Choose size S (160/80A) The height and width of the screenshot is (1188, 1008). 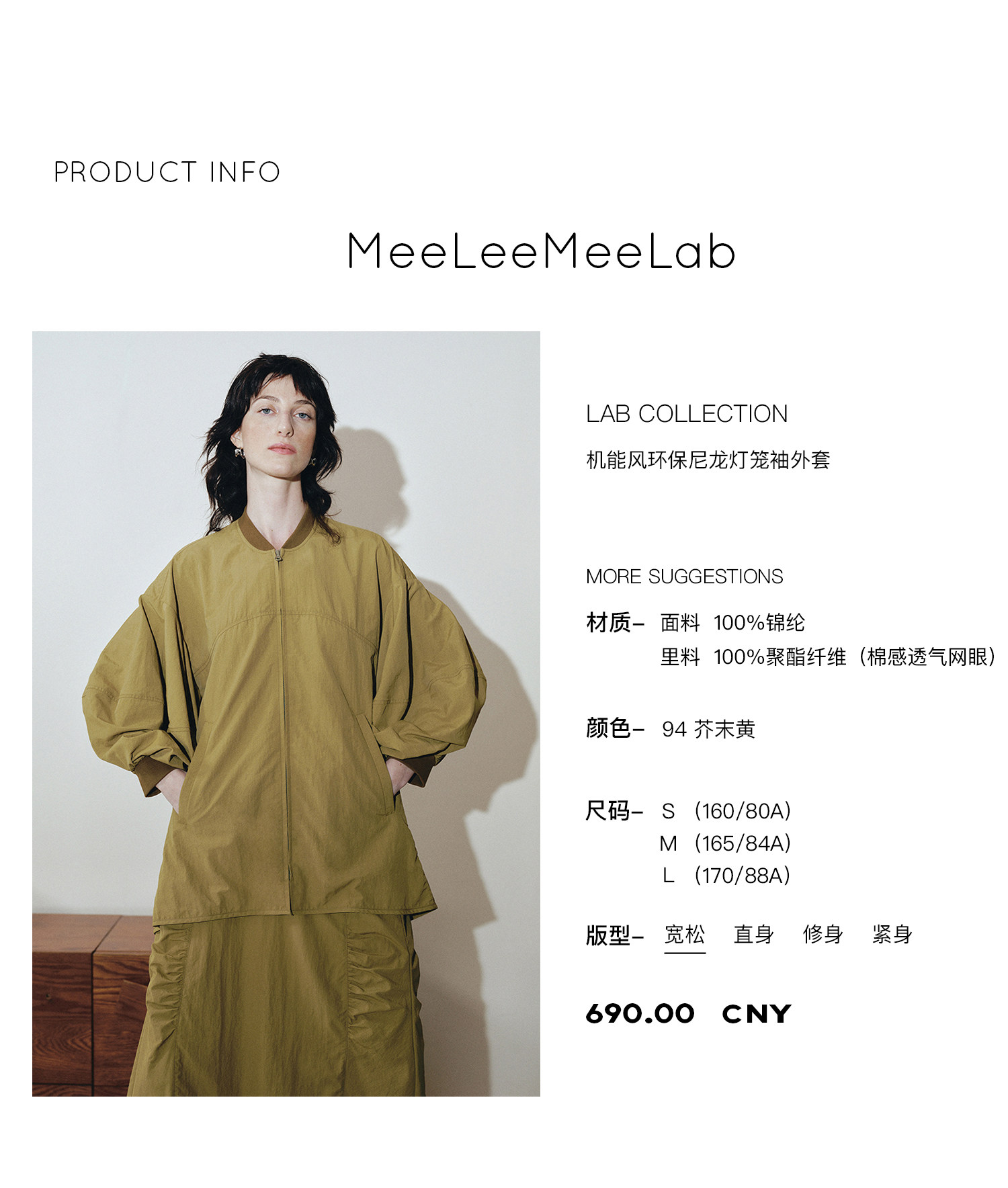(726, 811)
